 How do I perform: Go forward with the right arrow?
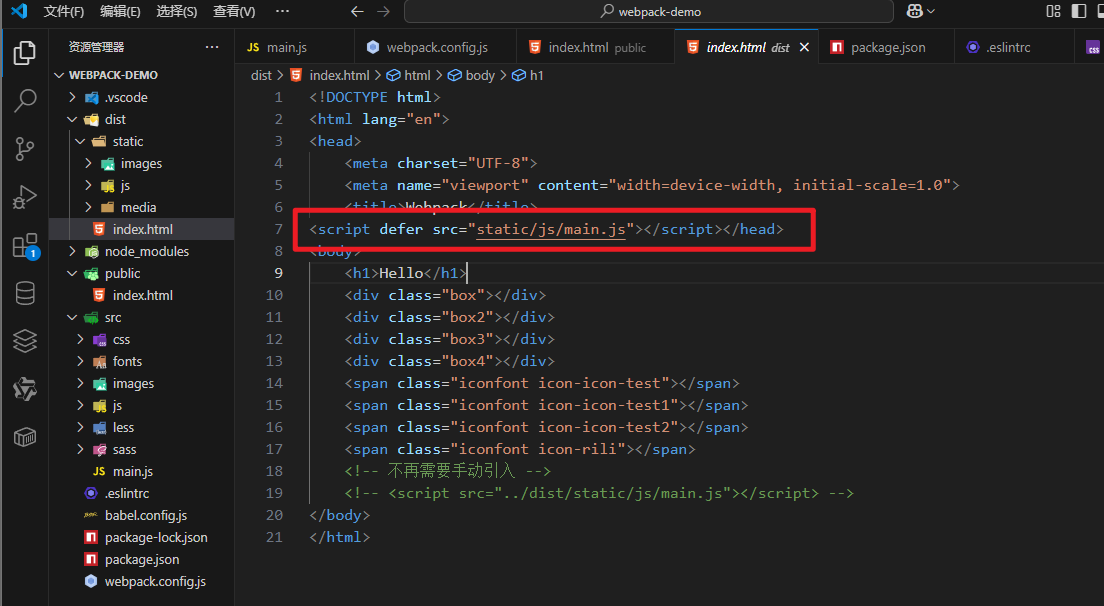click(383, 11)
